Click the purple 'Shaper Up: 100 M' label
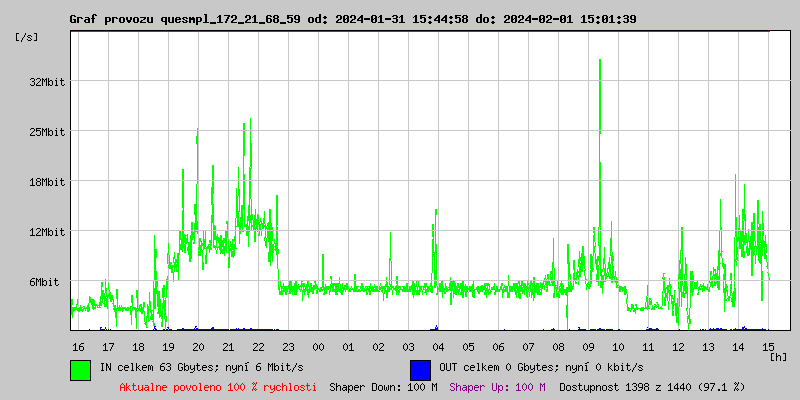 (497, 386)
